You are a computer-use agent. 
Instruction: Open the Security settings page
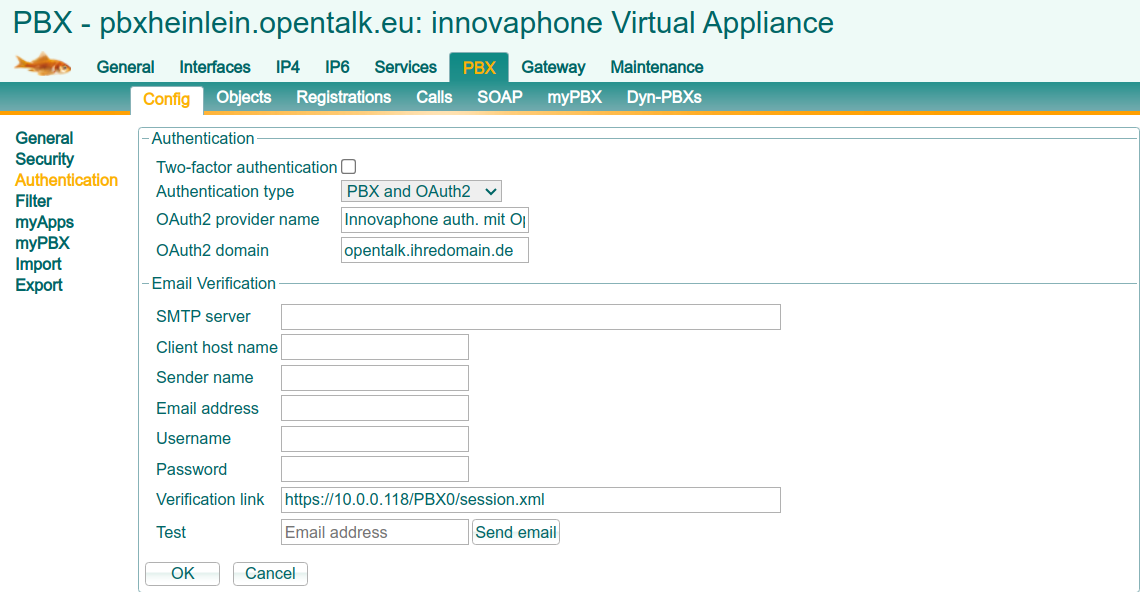click(44, 158)
